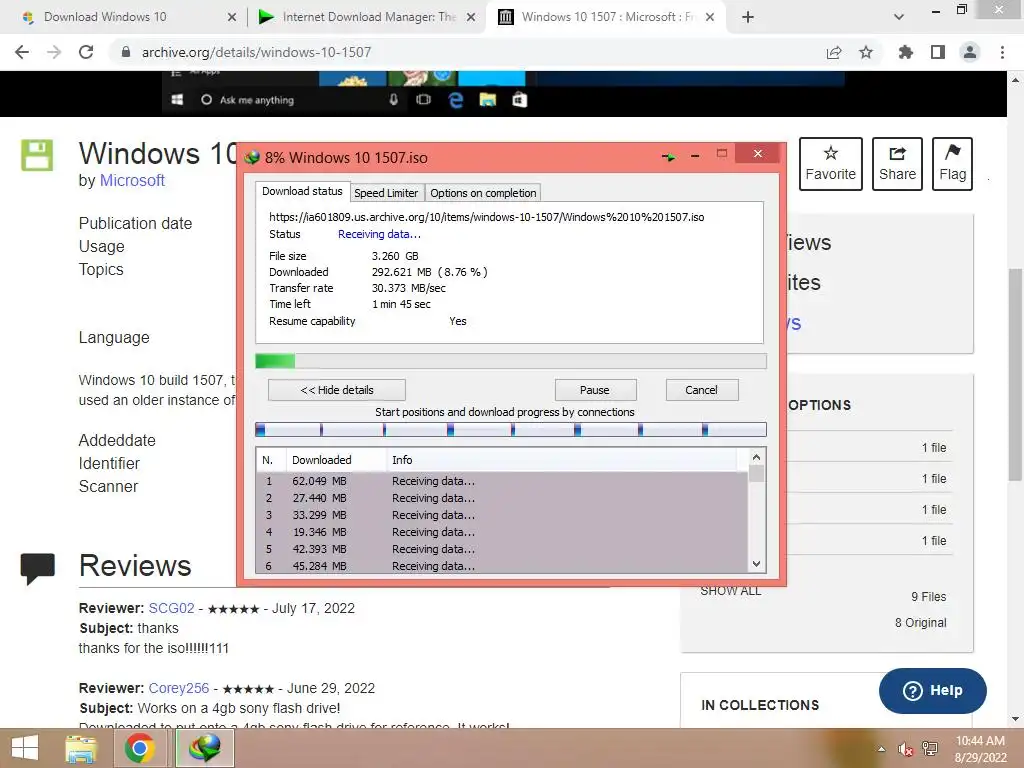This screenshot has height=768, width=1024.
Task: Select the Windows 10 1507 archive tab
Action: (607, 17)
